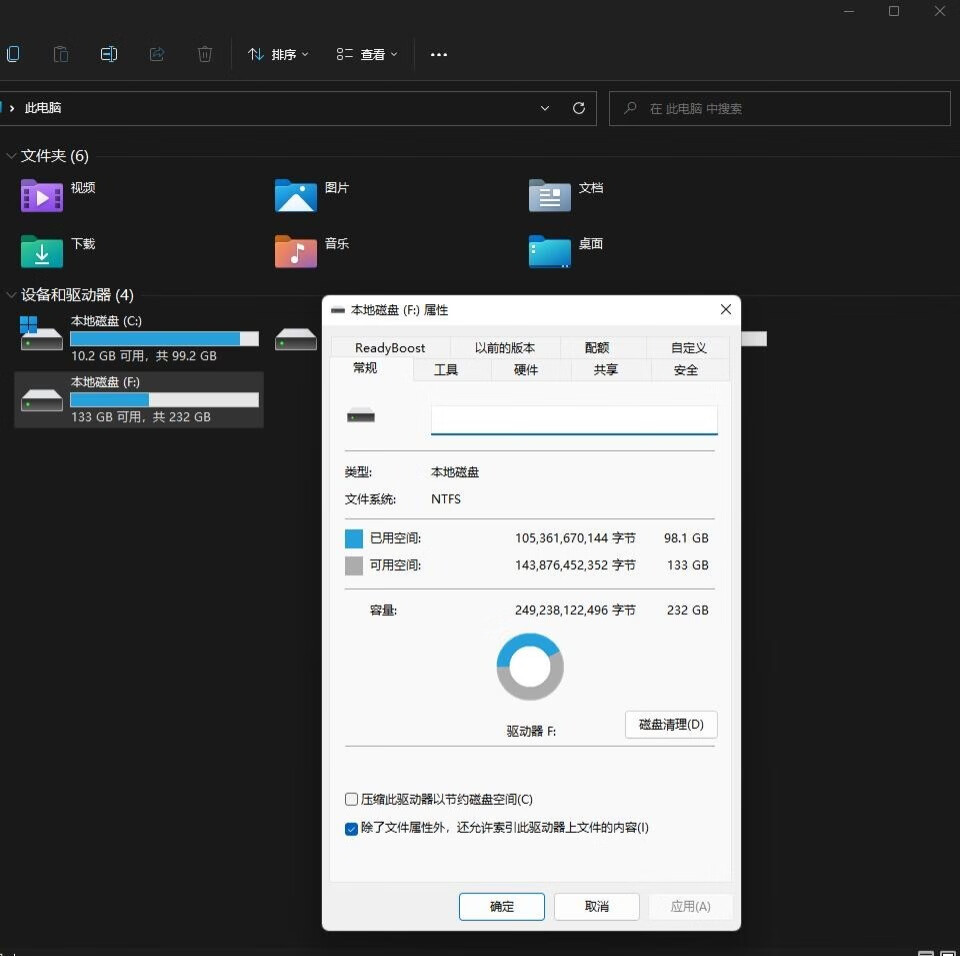Open the 音乐 folder icon
The height and width of the screenshot is (956, 960).
pyautogui.click(x=296, y=251)
